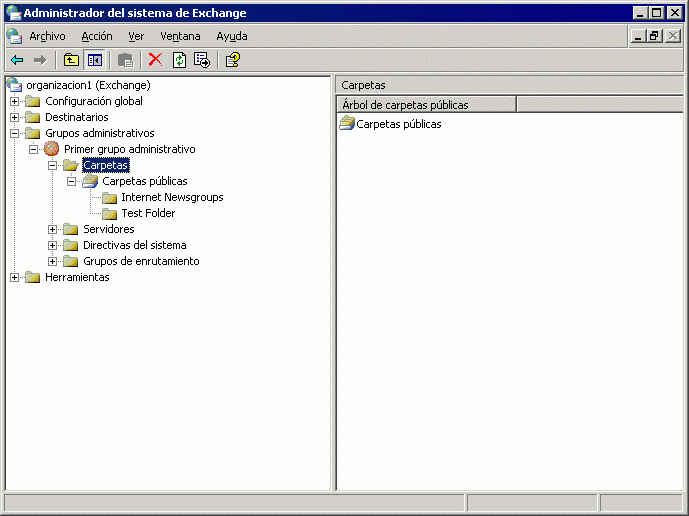689x516 pixels.
Task: Click the empty second column header
Action: tap(600, 105)
